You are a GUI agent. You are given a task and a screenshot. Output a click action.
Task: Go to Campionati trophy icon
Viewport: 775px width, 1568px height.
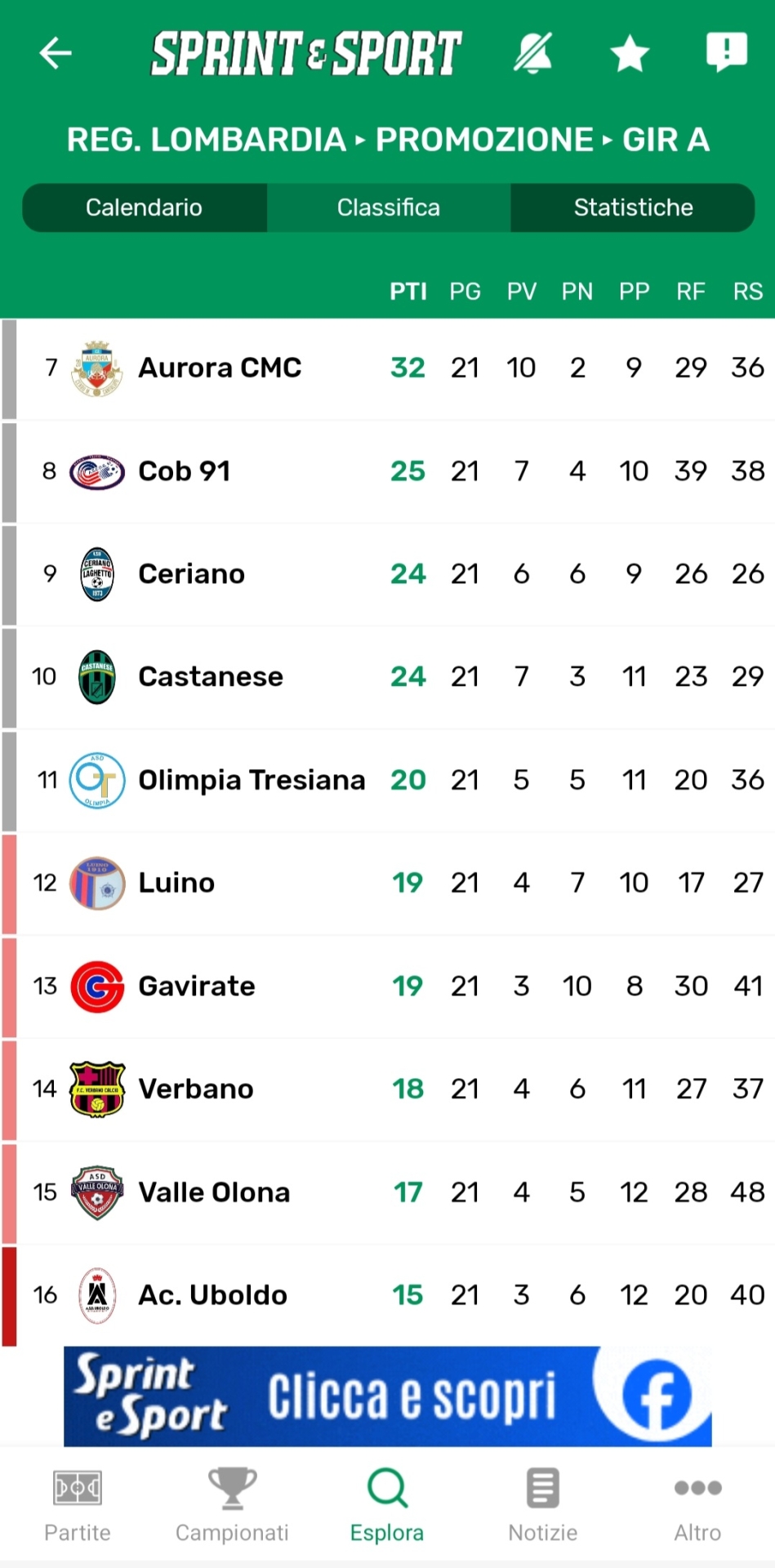(232, 1505)
